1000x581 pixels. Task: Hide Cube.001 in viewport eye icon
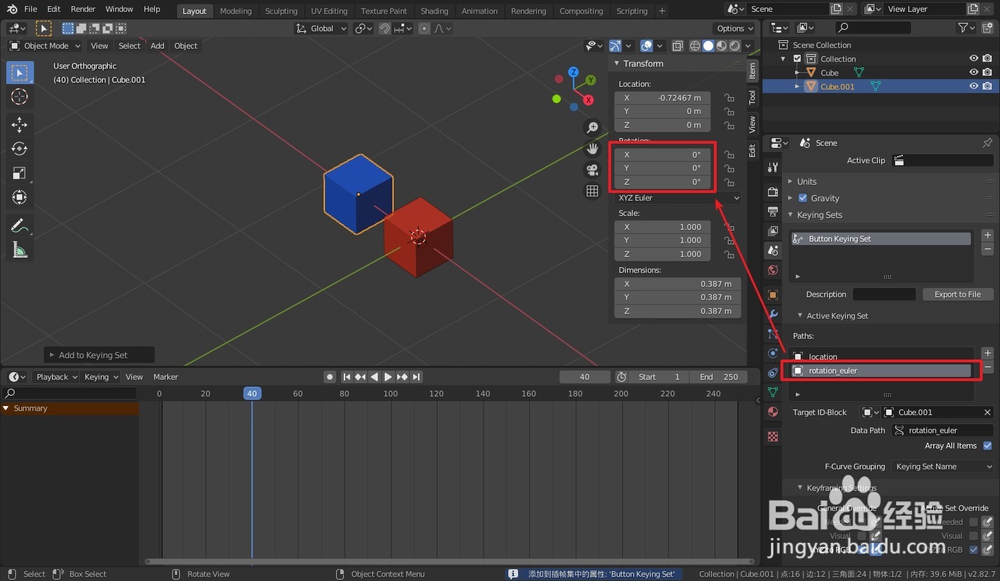pos(974,86)
